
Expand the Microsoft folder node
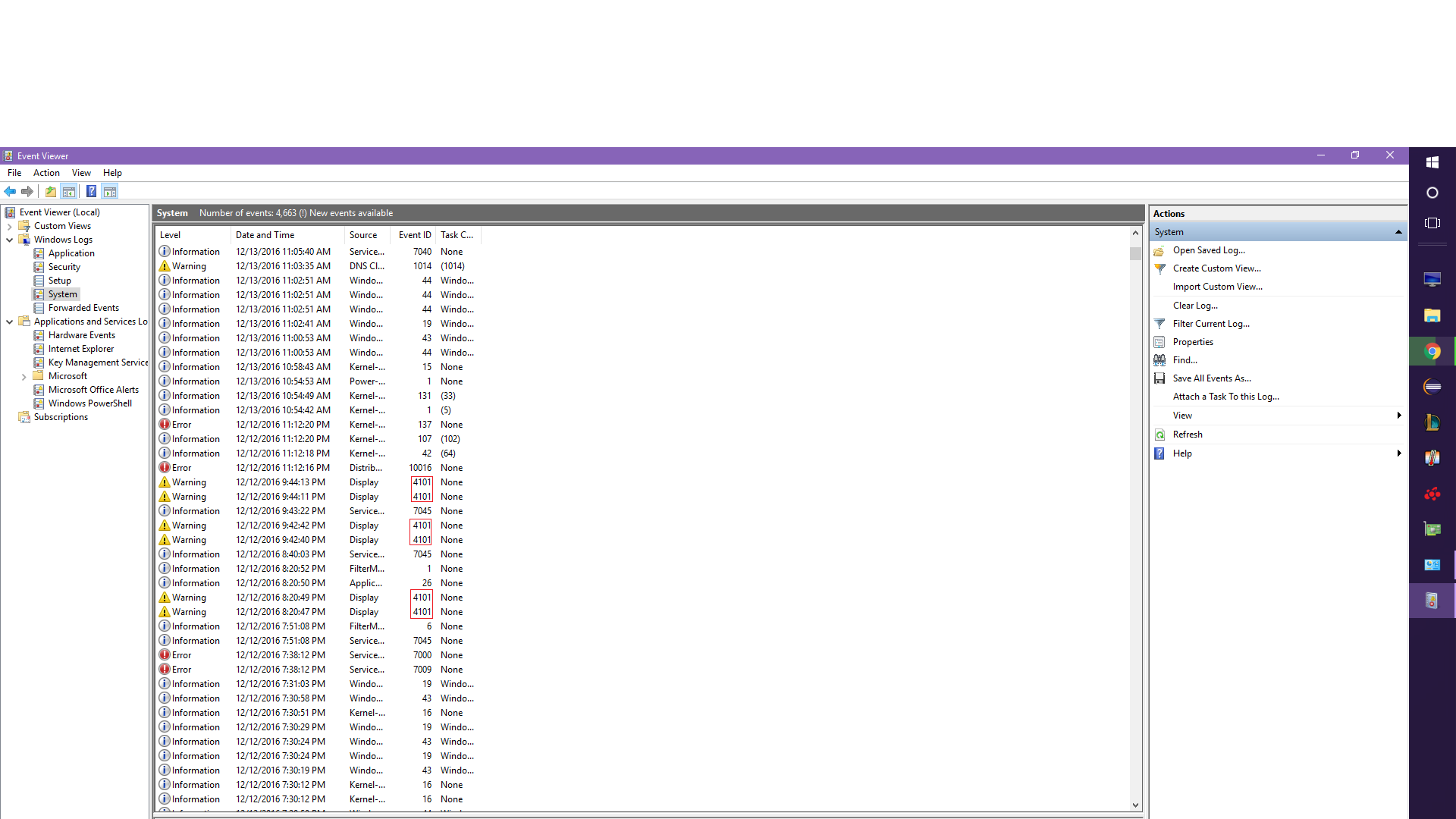24,376
